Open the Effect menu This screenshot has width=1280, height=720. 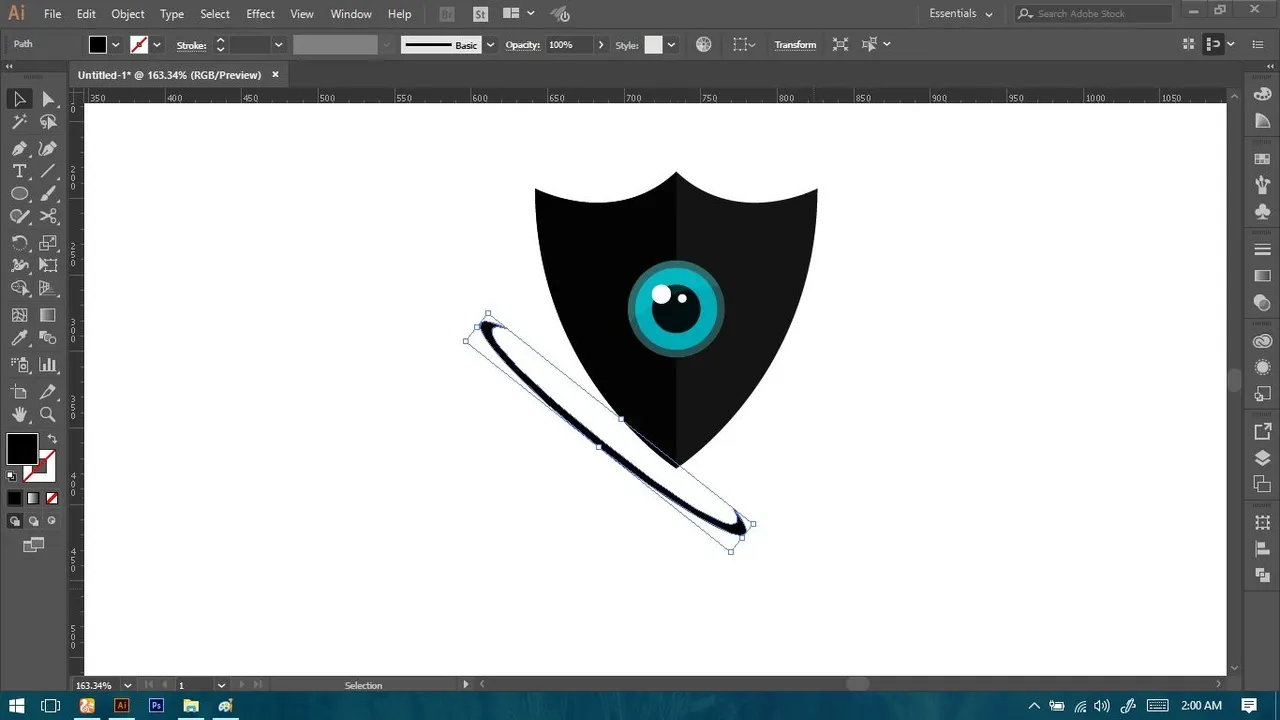pos(260,14)
